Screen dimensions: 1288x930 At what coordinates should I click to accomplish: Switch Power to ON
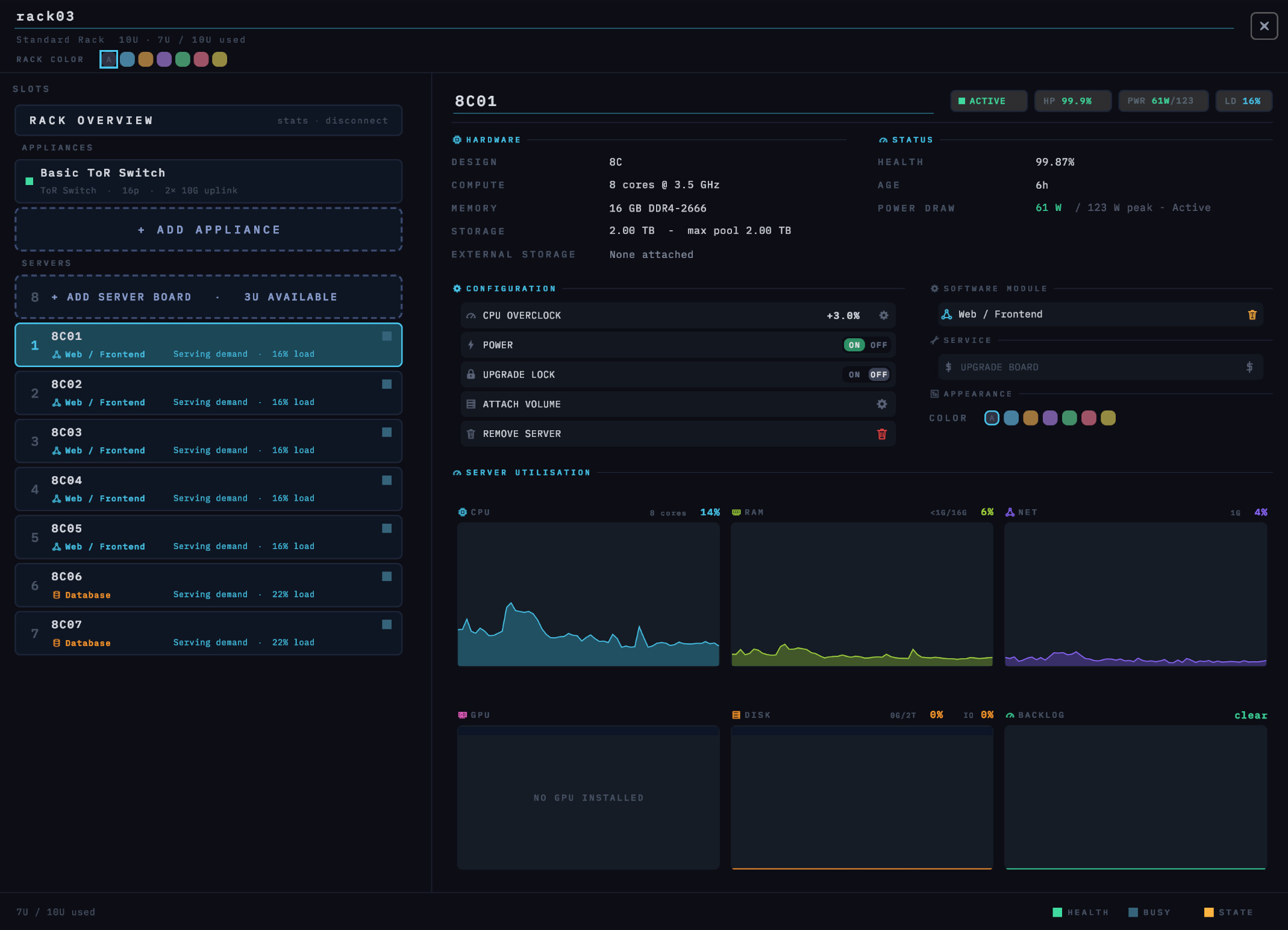pos(854,345)
